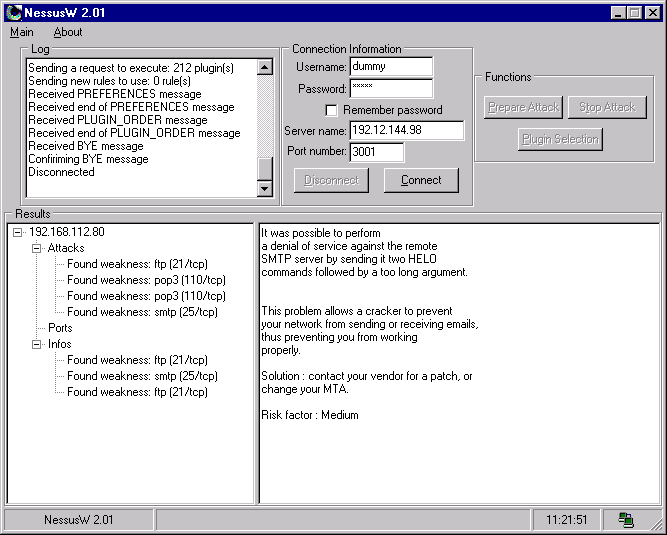Click the 11:21:51 clock in status bar
667x535 pixels.
tap(567, 520)
